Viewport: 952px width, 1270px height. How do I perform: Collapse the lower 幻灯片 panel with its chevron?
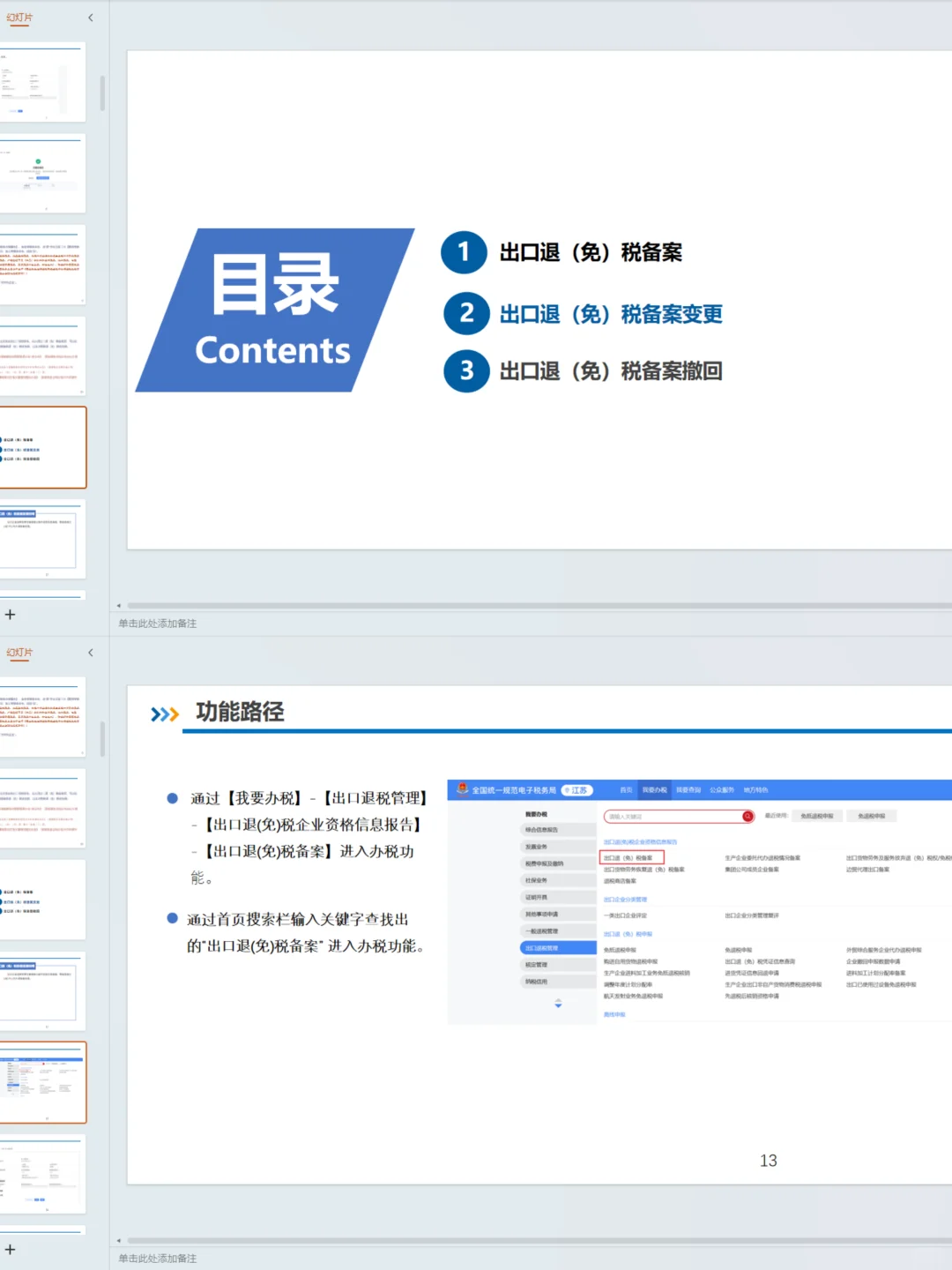pyautogui.click(x=91, y=653)
